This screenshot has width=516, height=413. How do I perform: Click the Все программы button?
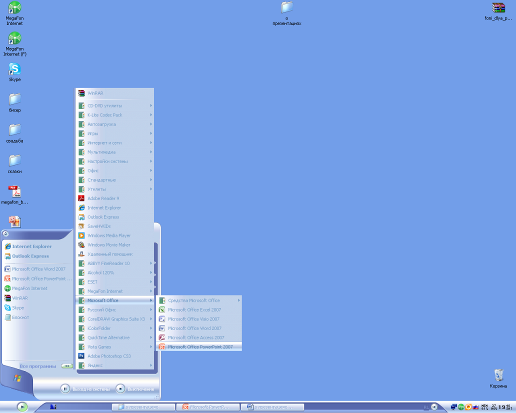[46, 366]
